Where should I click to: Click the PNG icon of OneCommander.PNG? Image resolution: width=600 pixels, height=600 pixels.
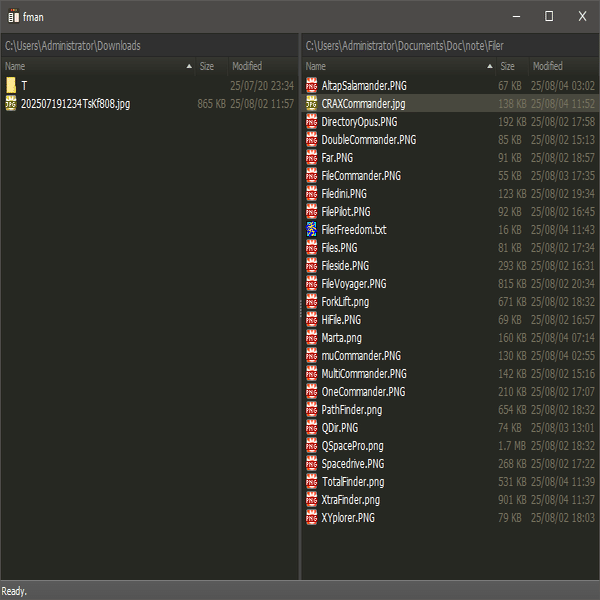311,391
